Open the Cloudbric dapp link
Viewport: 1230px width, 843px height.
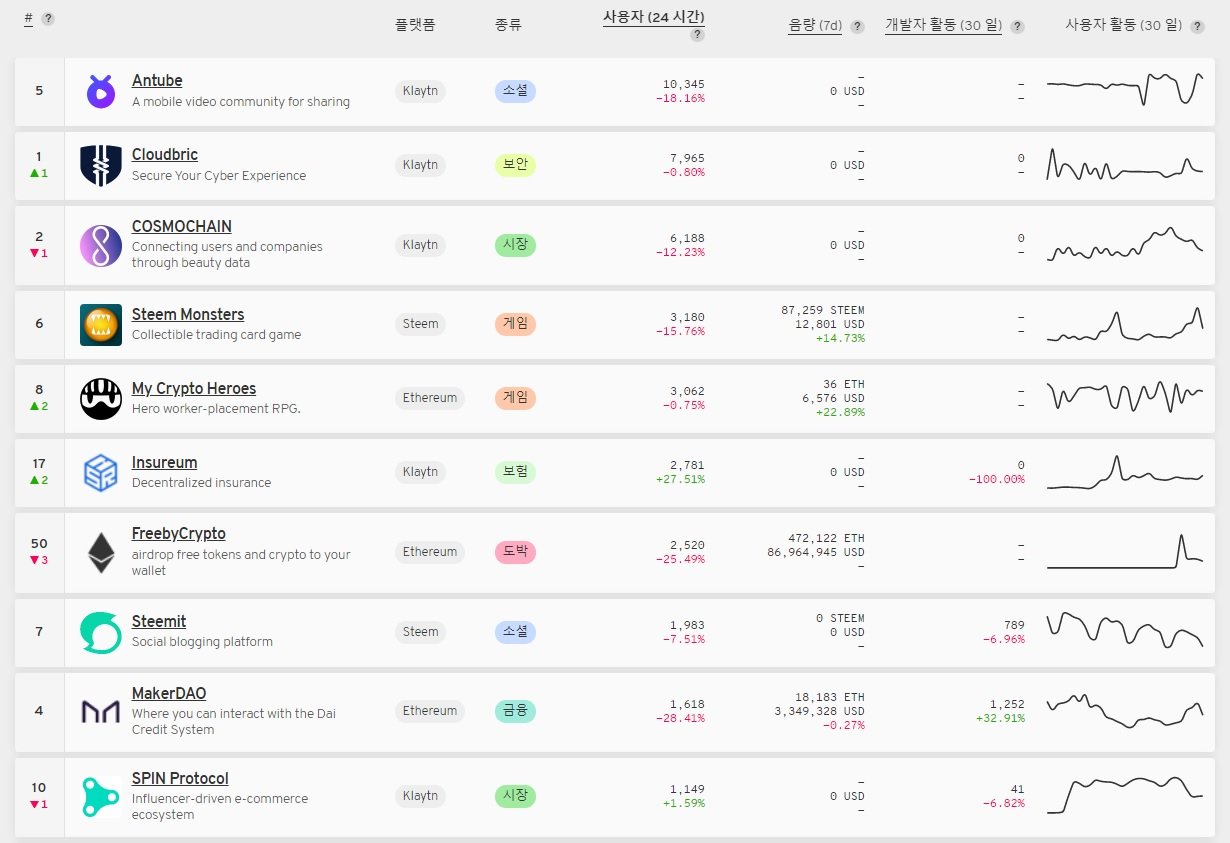[165, 155]
